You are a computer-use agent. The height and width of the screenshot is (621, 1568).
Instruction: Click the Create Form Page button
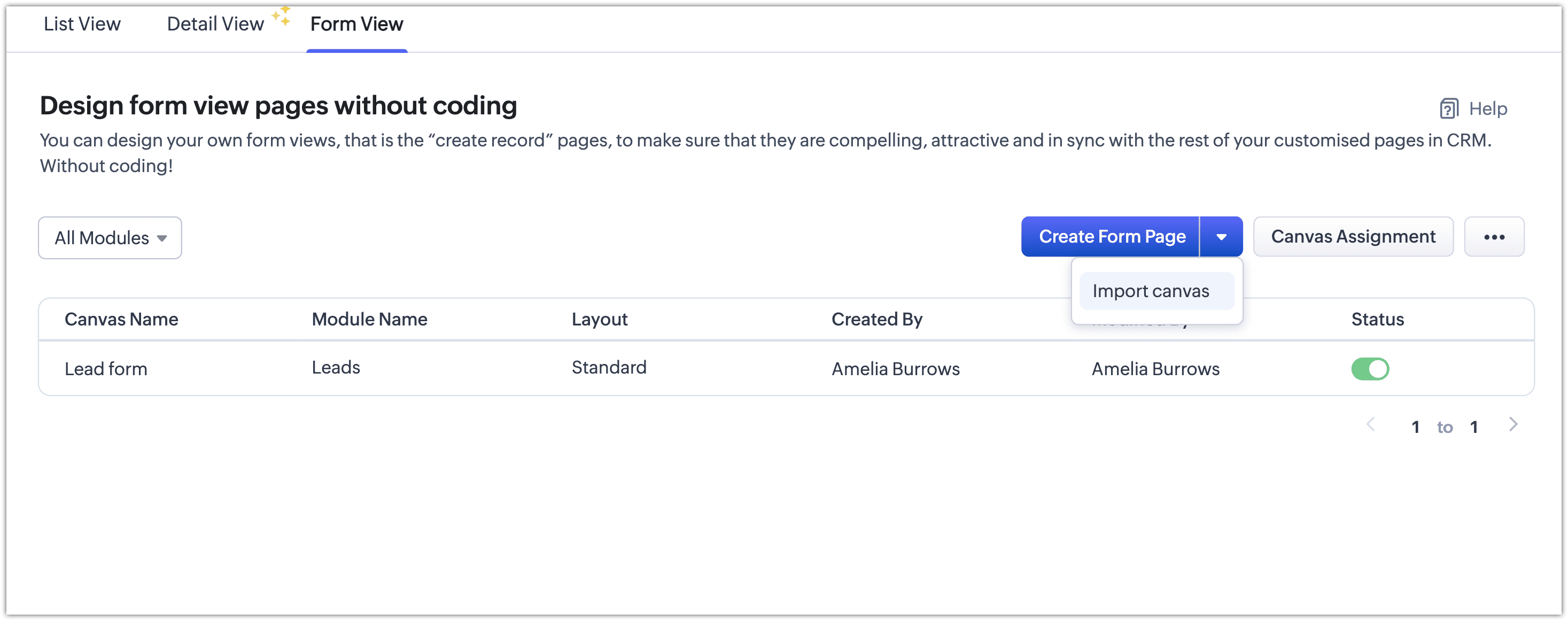tap(1112, 237)
